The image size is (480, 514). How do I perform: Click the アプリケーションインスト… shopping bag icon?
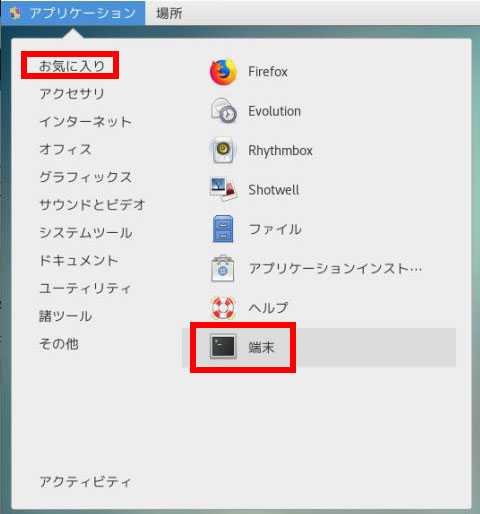(x=223, y=268)
